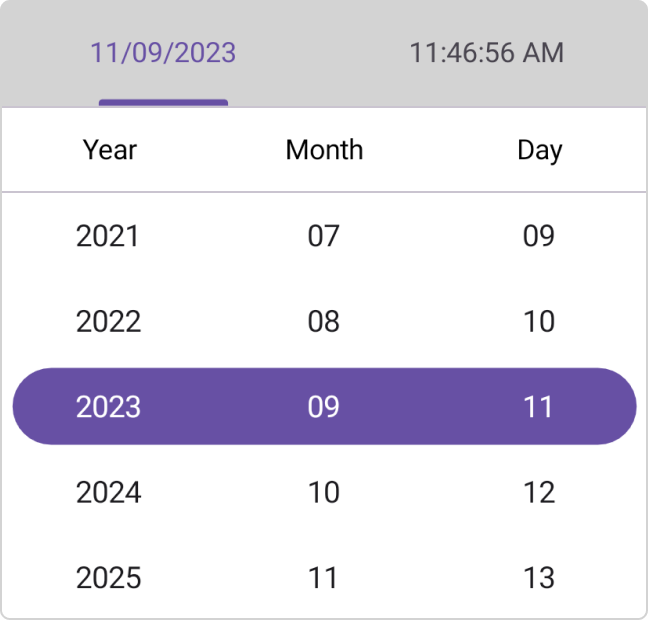Click the Month column header
648x620 pixels.
pos(324,150)
